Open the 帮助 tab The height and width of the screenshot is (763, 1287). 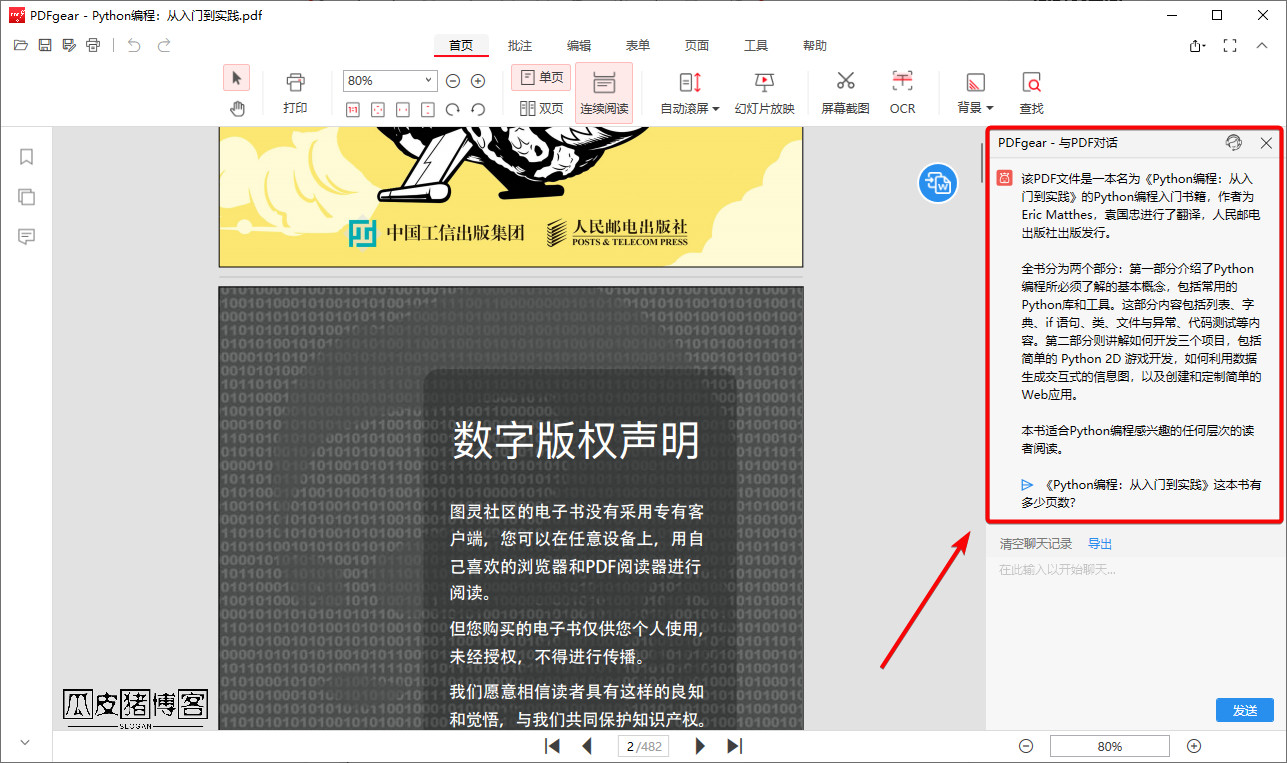[x=815, y=46]
